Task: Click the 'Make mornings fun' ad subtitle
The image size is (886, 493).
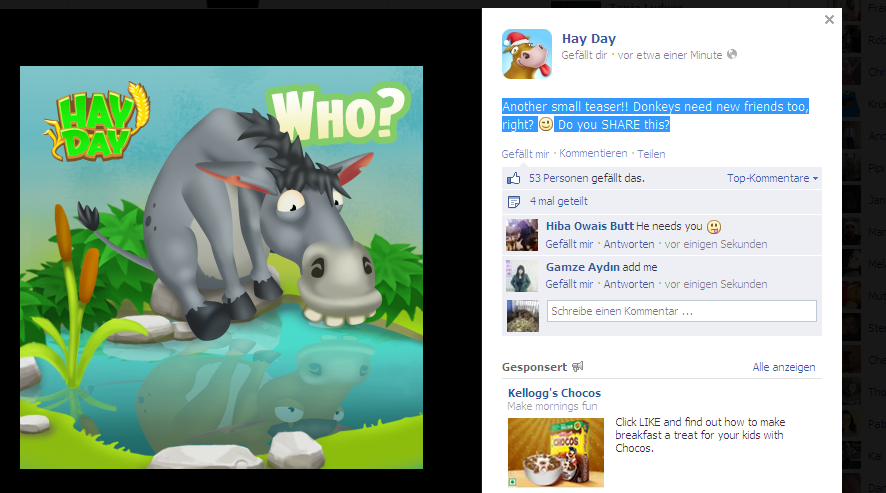Action: (x=552, y=406)
